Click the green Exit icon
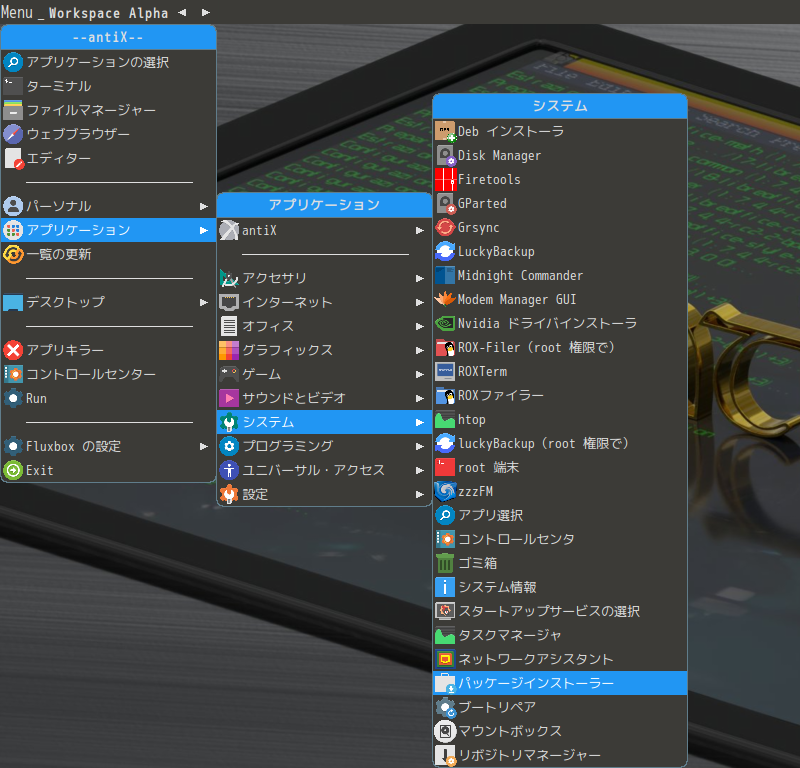This screenshot has width=800, height=768. pyautogui.click(x=13, y=470)
